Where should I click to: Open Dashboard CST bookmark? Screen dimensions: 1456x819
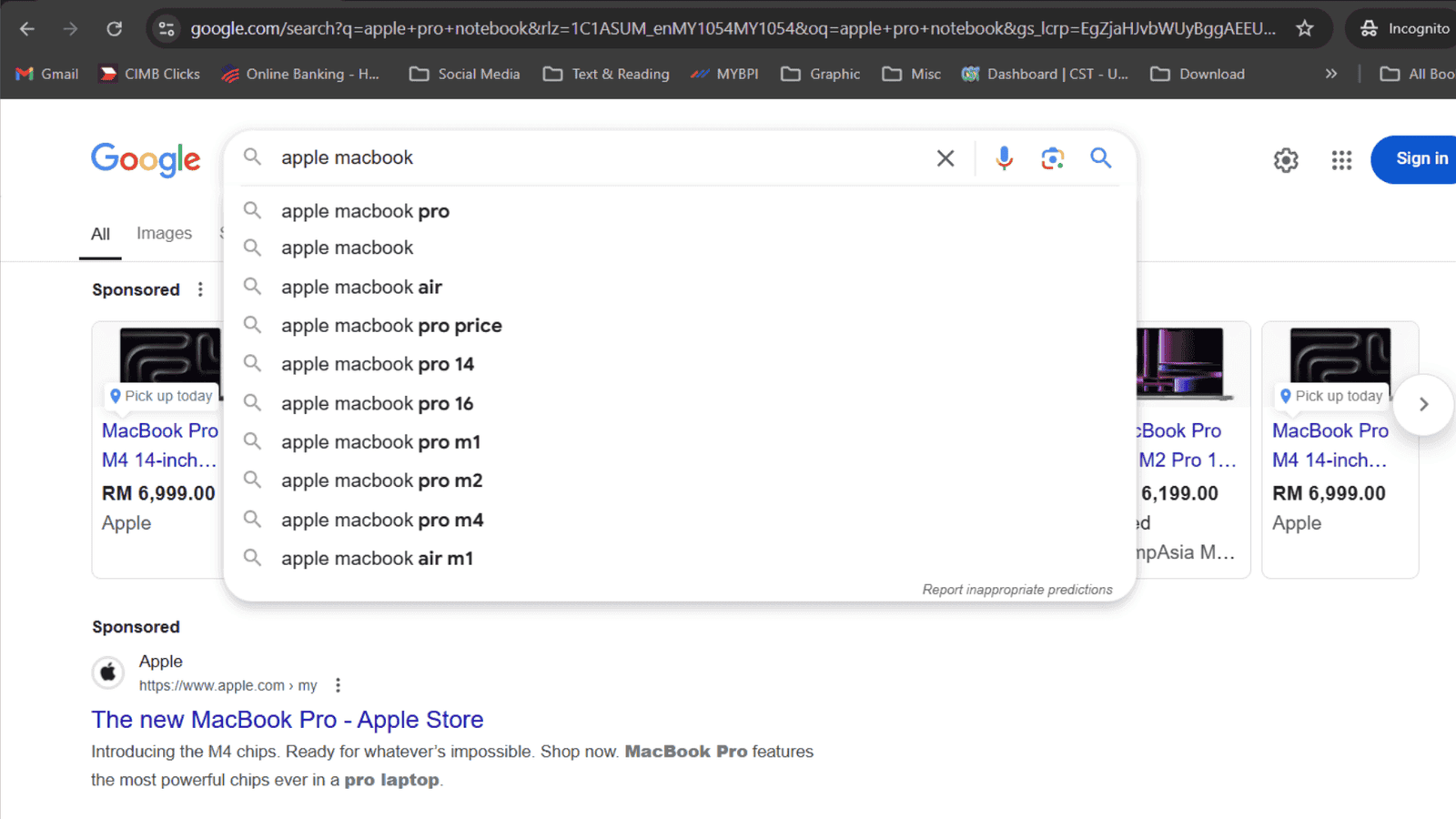pos(1046,74)
